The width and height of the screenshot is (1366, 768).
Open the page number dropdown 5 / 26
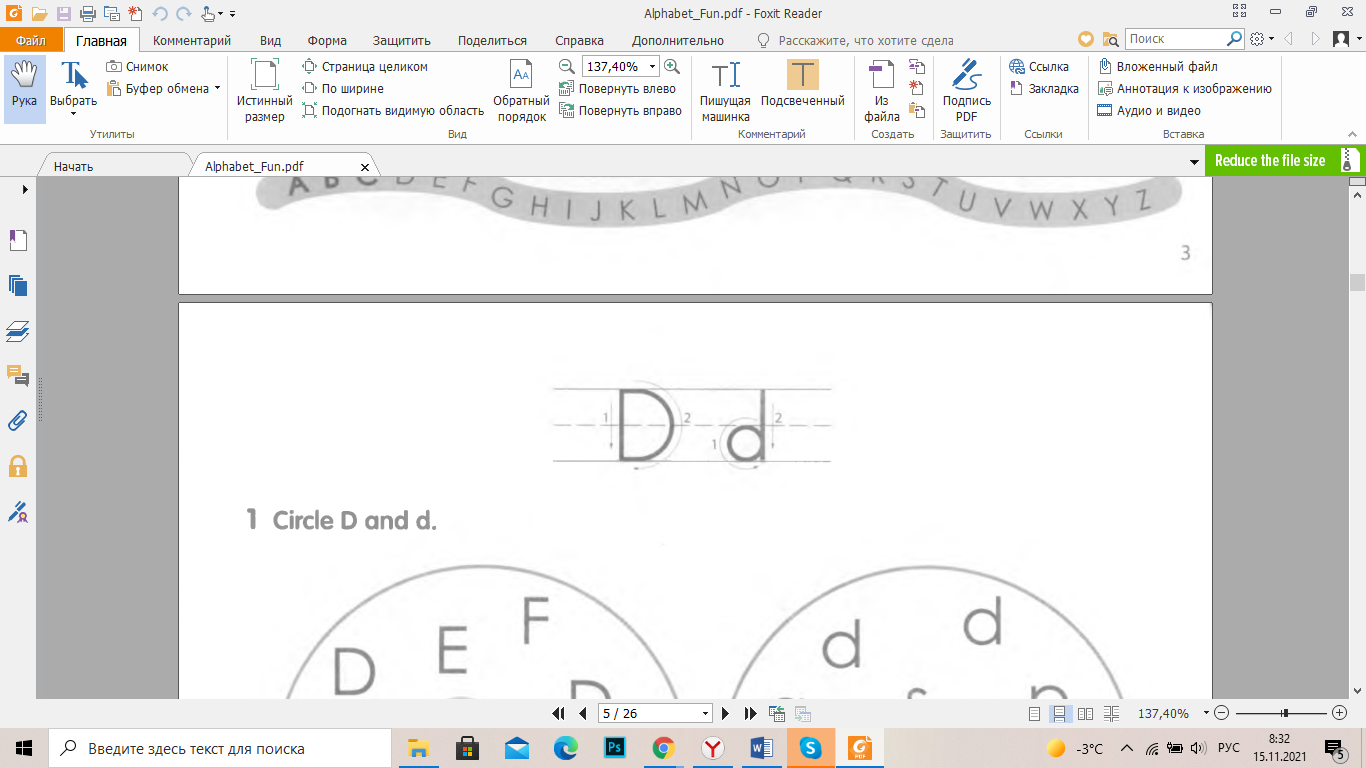pos(706,713)
